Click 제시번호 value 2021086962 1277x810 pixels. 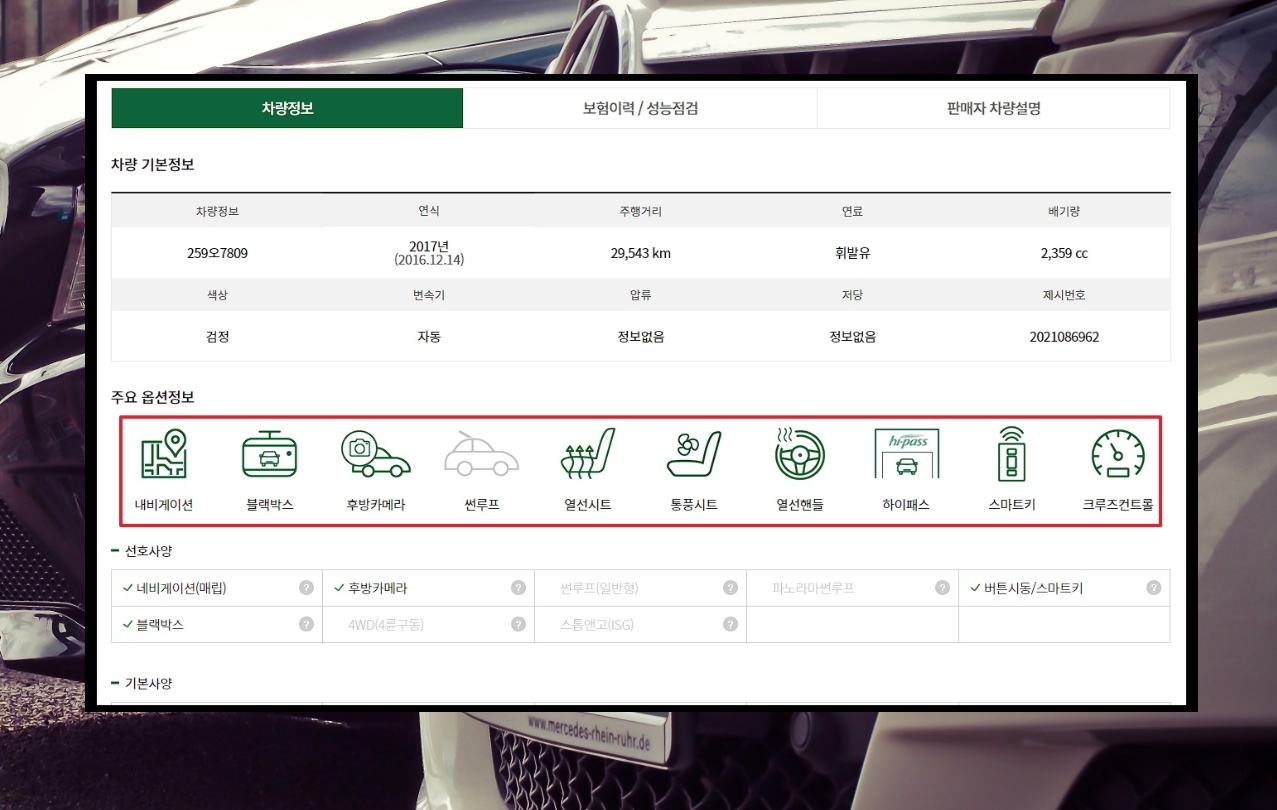(1064, 337)
